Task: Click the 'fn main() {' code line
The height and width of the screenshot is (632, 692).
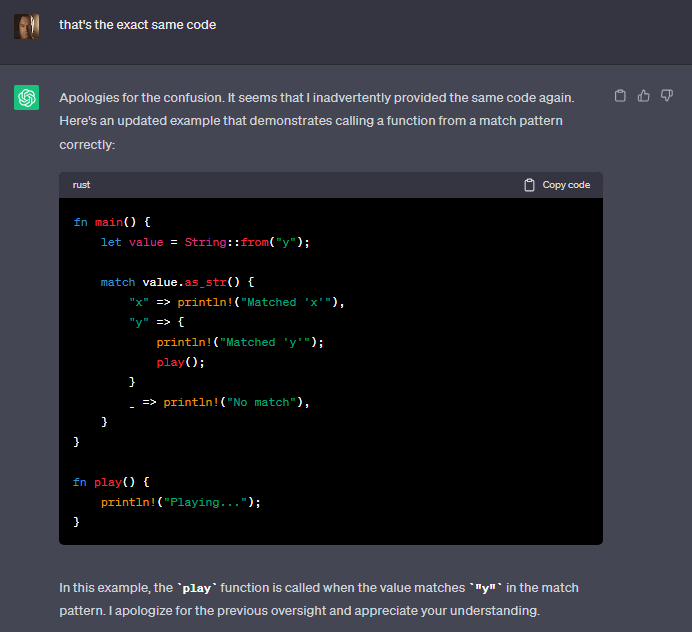Action: [x=112, y=222]
